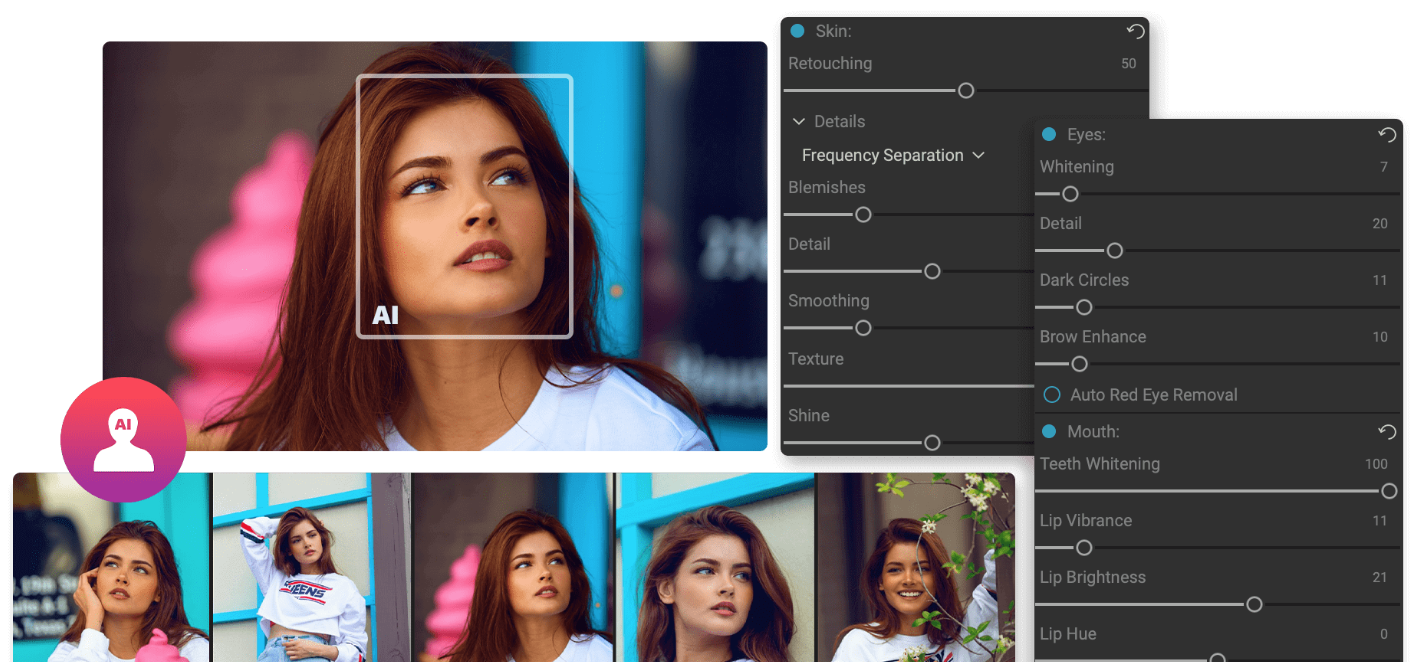Reset the Eyes section settings

click(x=1387, y=135)
